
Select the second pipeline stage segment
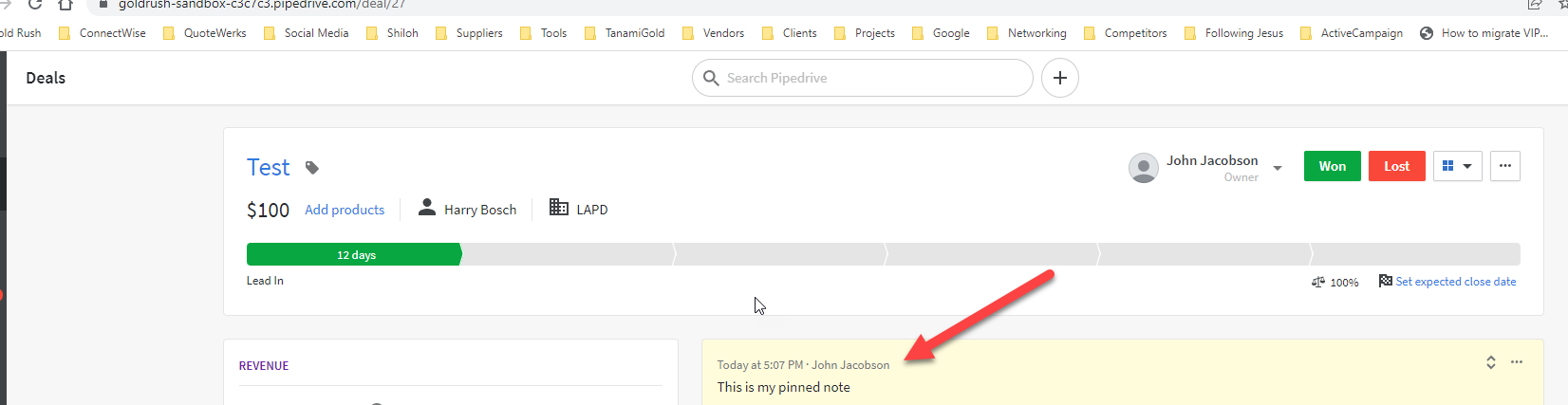[x=568, y=254]
